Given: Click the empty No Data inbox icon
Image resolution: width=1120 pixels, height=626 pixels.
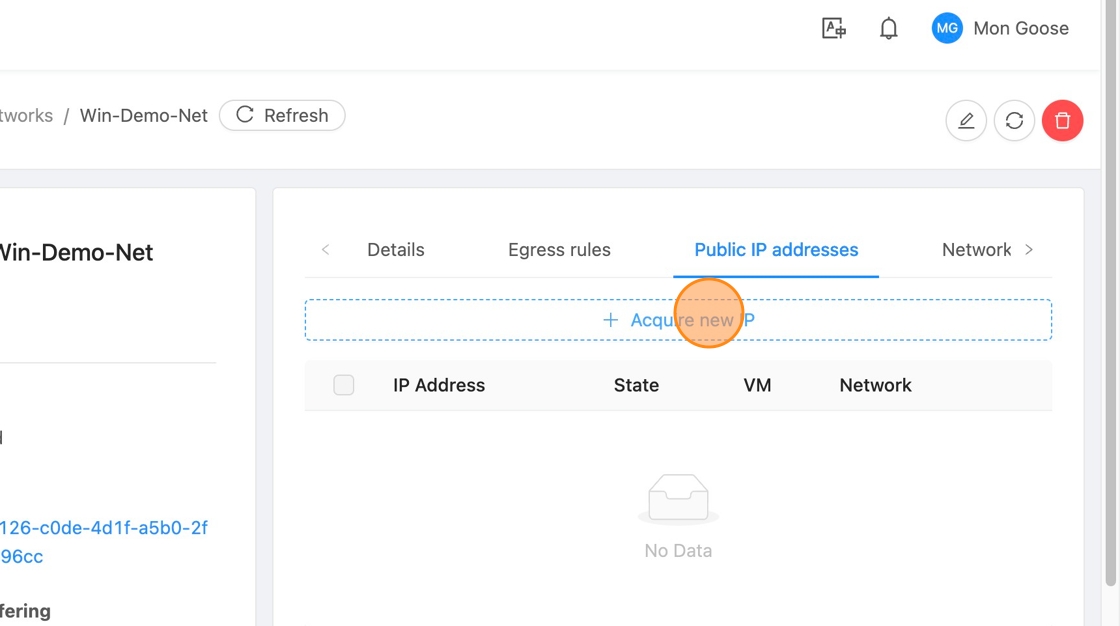Looking at the screenshot, I should [x=678, y=497].
